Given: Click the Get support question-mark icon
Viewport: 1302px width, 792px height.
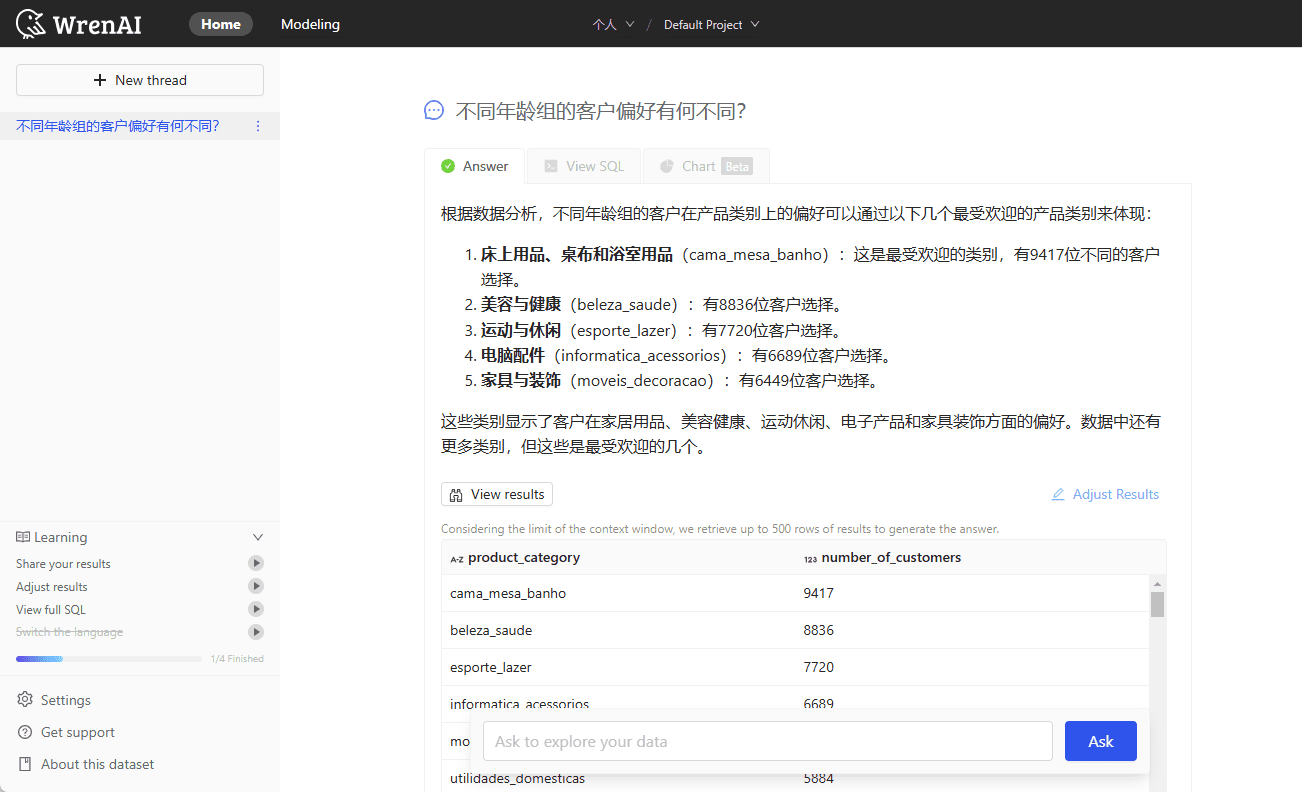Looking at the screenshot, I should pyautogui.click(x=25, y=732).
